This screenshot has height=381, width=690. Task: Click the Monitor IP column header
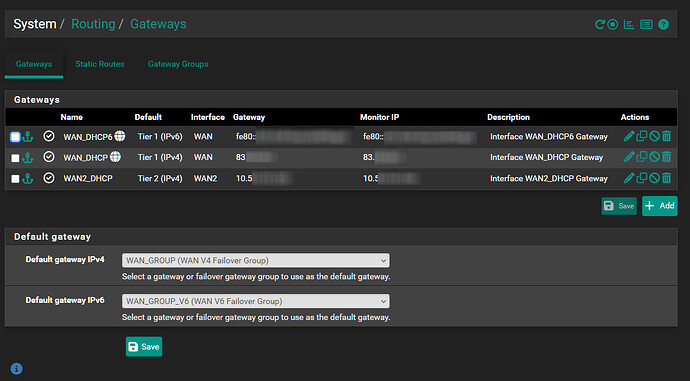[x=379, y=117]
